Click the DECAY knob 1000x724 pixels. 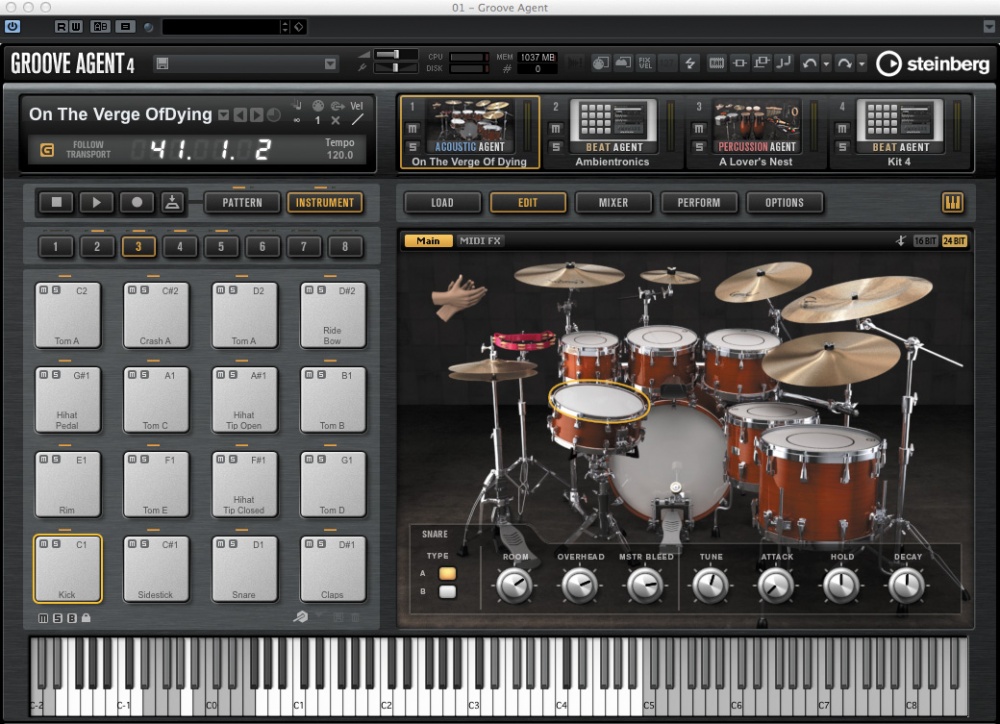(x=907, y=585)
